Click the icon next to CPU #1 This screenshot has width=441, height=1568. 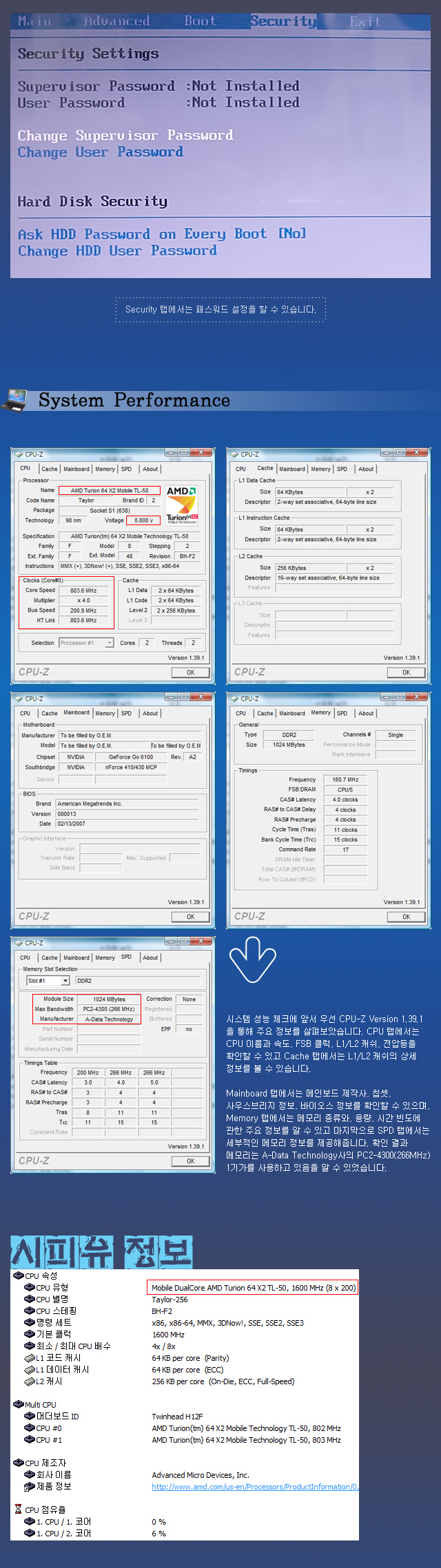point(30,1439)
